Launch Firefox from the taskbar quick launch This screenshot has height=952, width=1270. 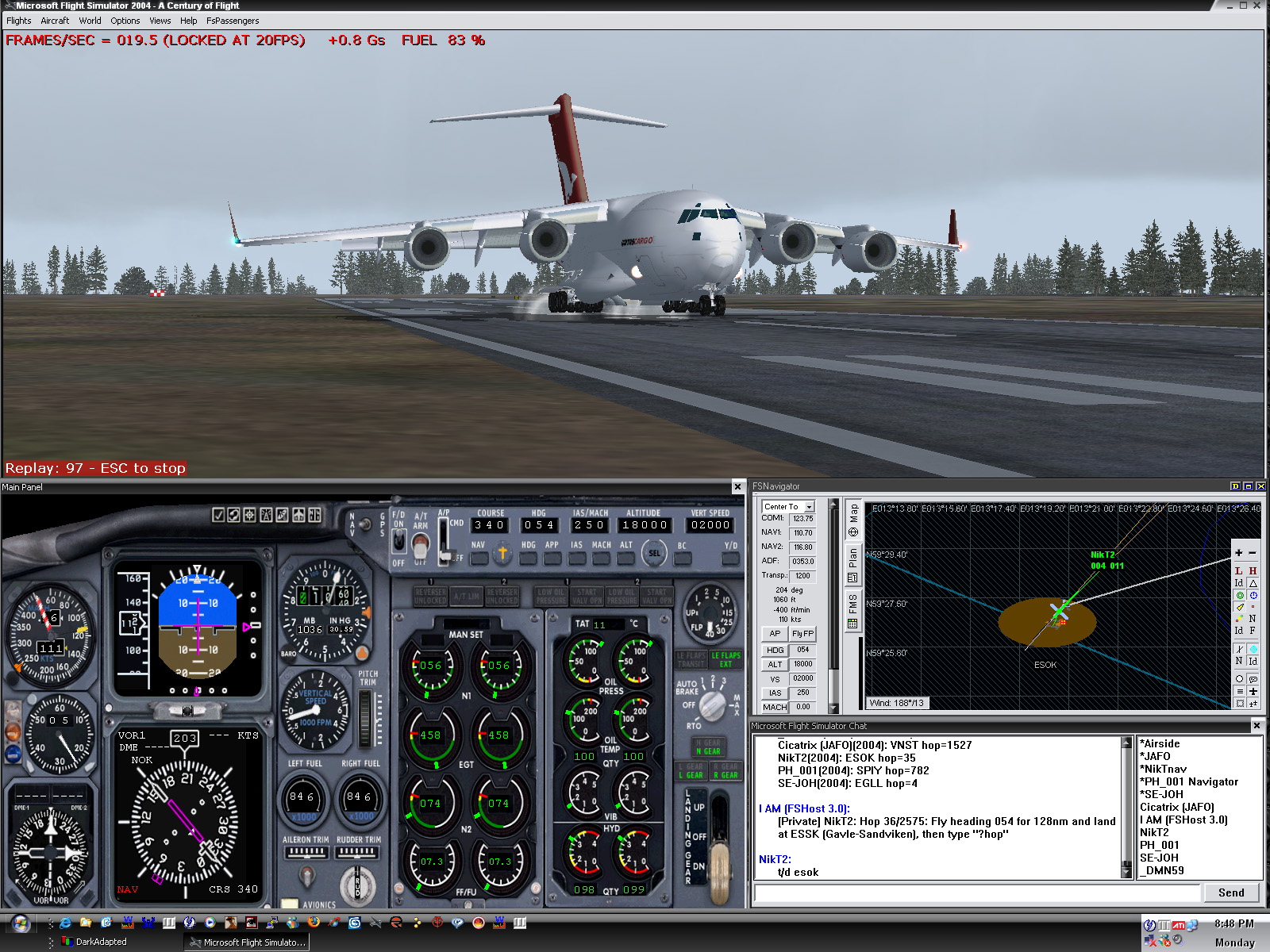(314, 923)
